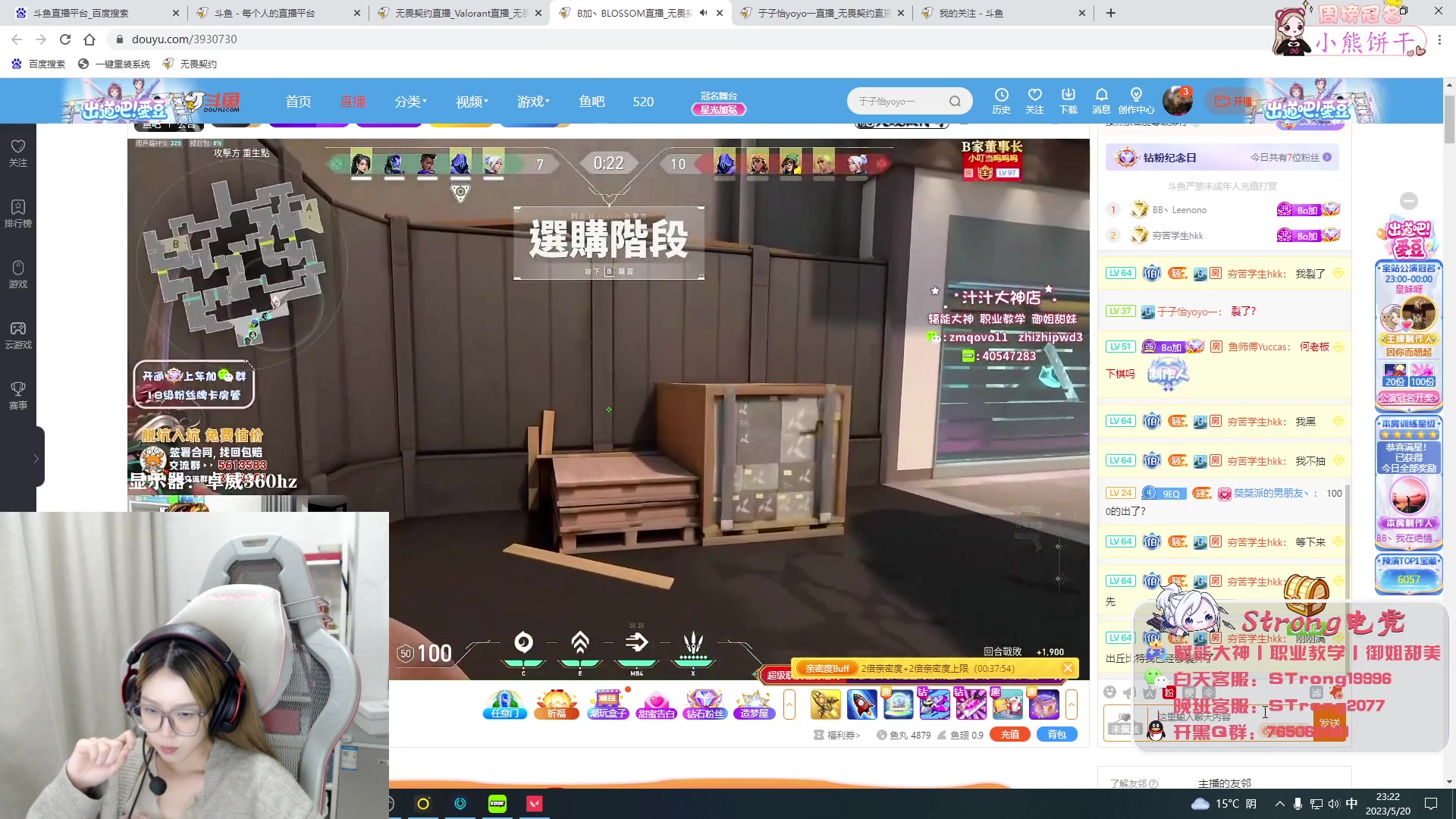This screenshot has height=819, width=1456.
Task: Mute the audio-playing BLOSSOM tab
Action: (703, 13)
